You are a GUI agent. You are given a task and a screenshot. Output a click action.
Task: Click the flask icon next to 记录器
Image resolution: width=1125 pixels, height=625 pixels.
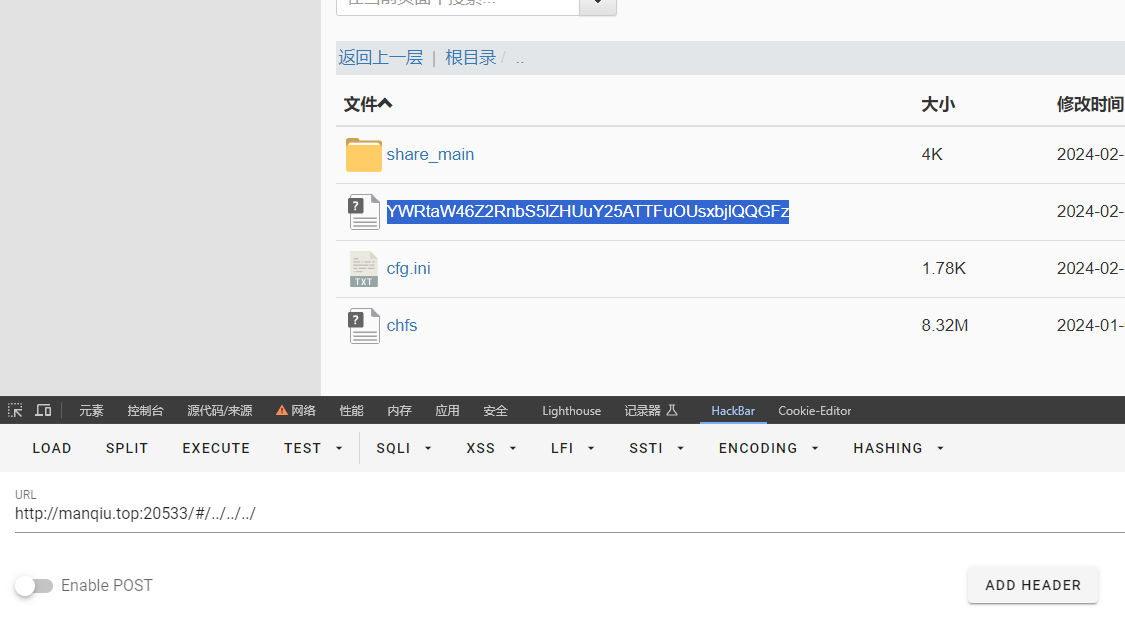pos(672,410)
